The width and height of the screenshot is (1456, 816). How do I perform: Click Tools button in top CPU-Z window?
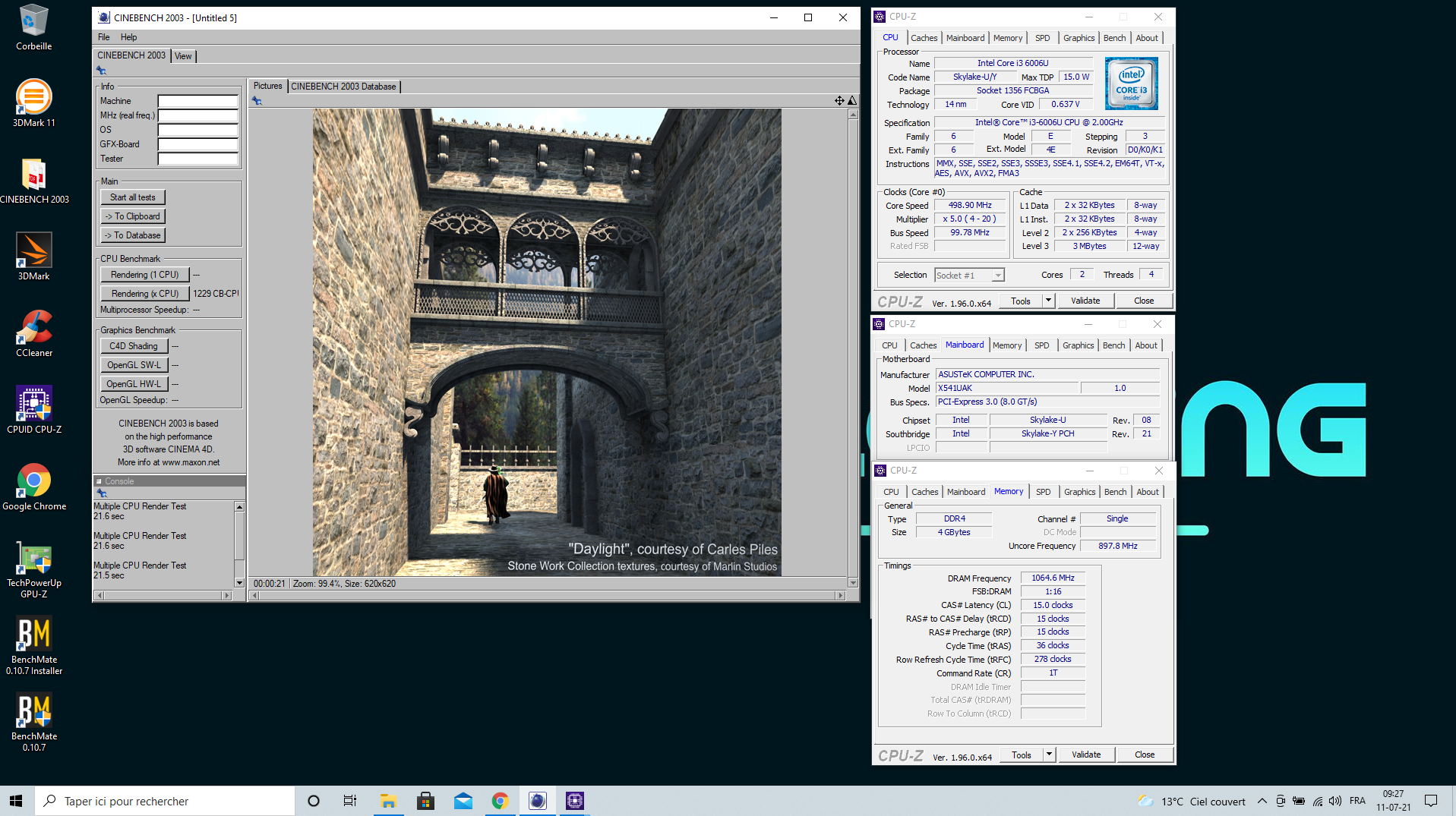1020,301
